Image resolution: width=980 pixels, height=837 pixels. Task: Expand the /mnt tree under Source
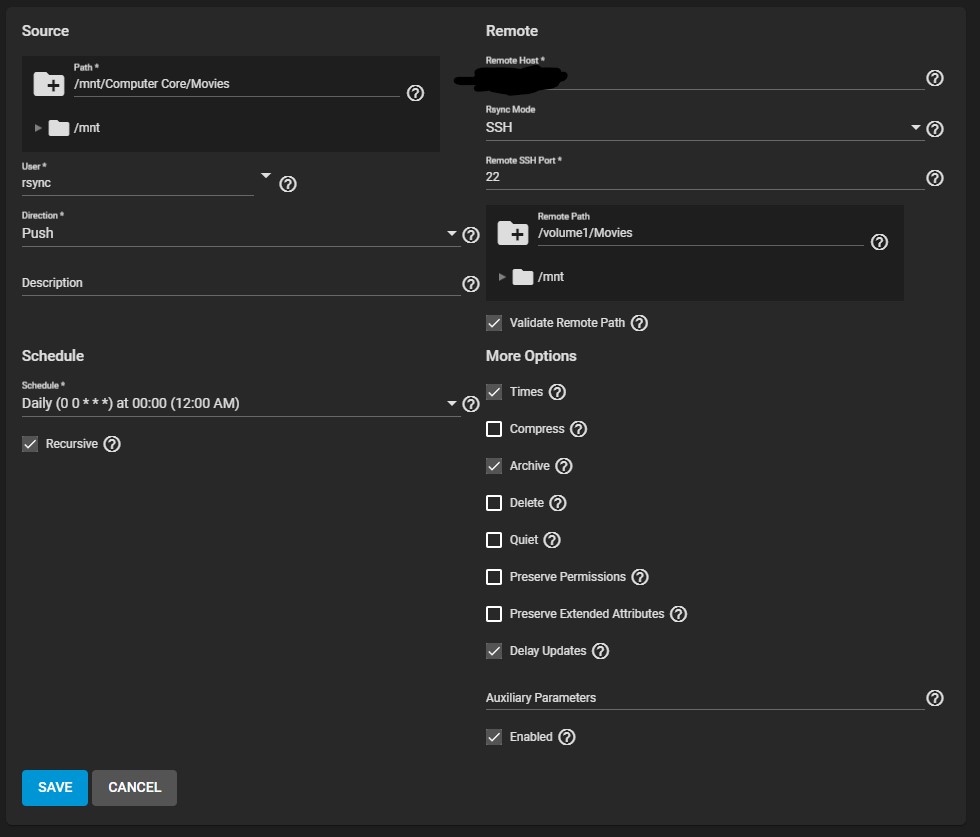pos(38,128)
